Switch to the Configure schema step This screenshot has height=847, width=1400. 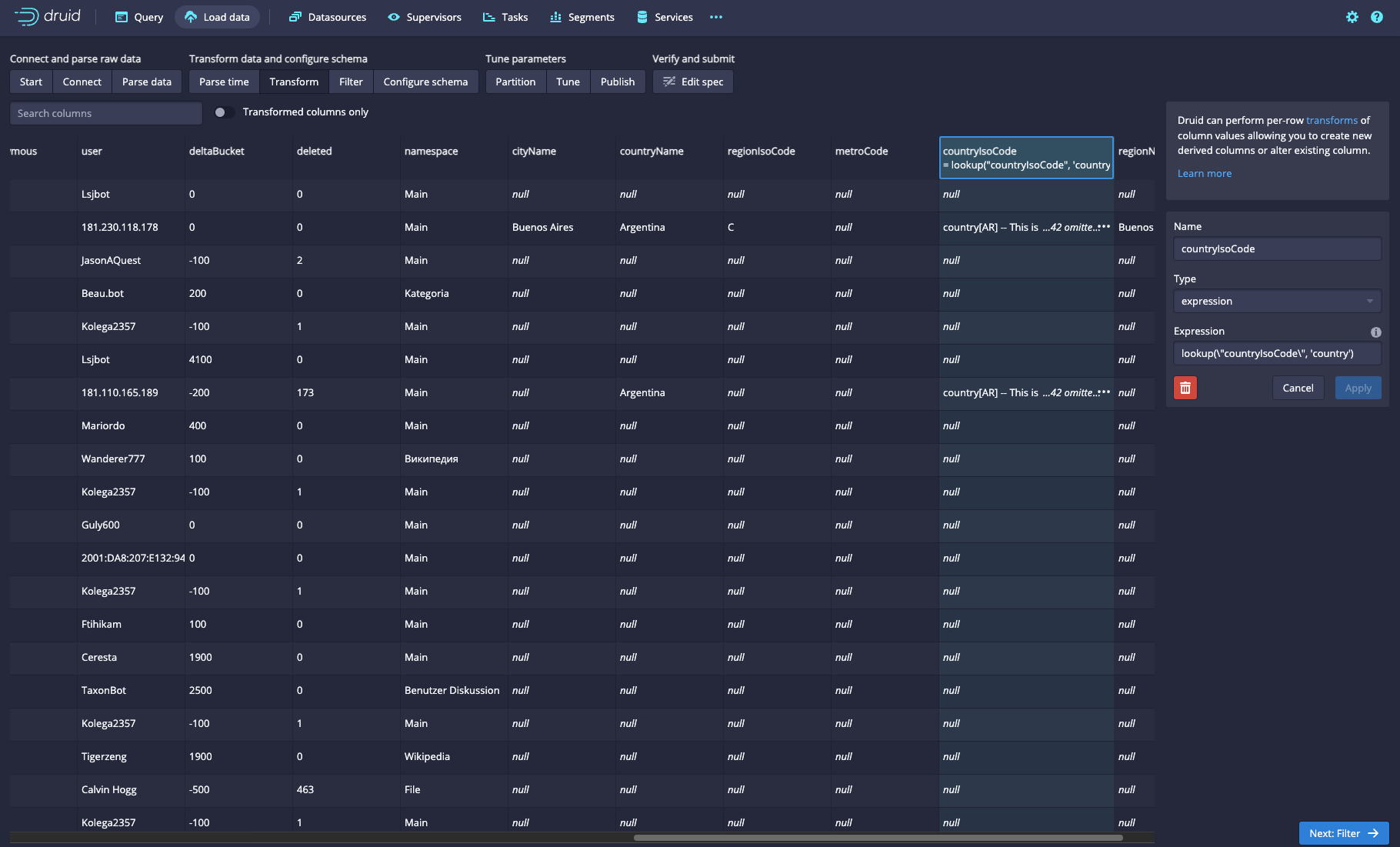[425, 82]
